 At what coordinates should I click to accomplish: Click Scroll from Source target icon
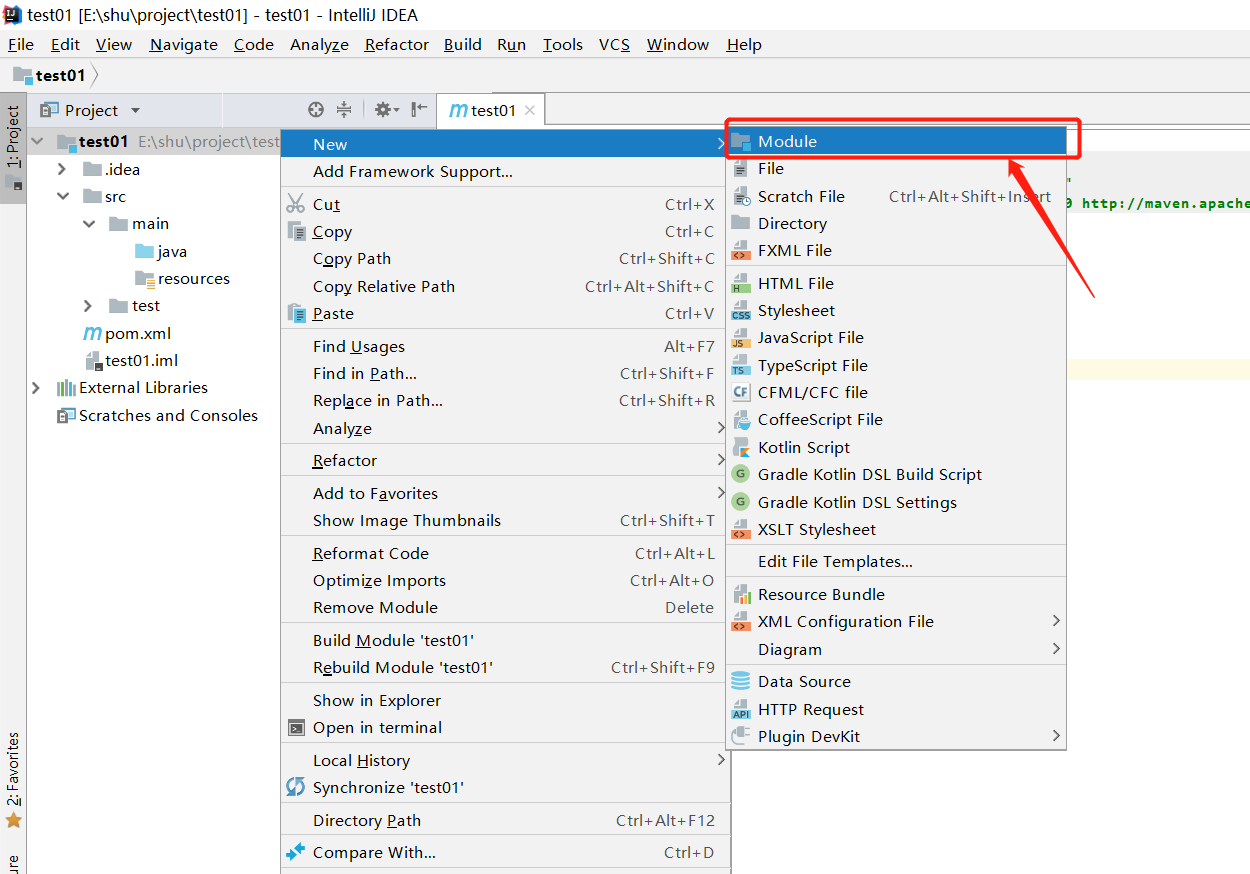click(316, 110)
